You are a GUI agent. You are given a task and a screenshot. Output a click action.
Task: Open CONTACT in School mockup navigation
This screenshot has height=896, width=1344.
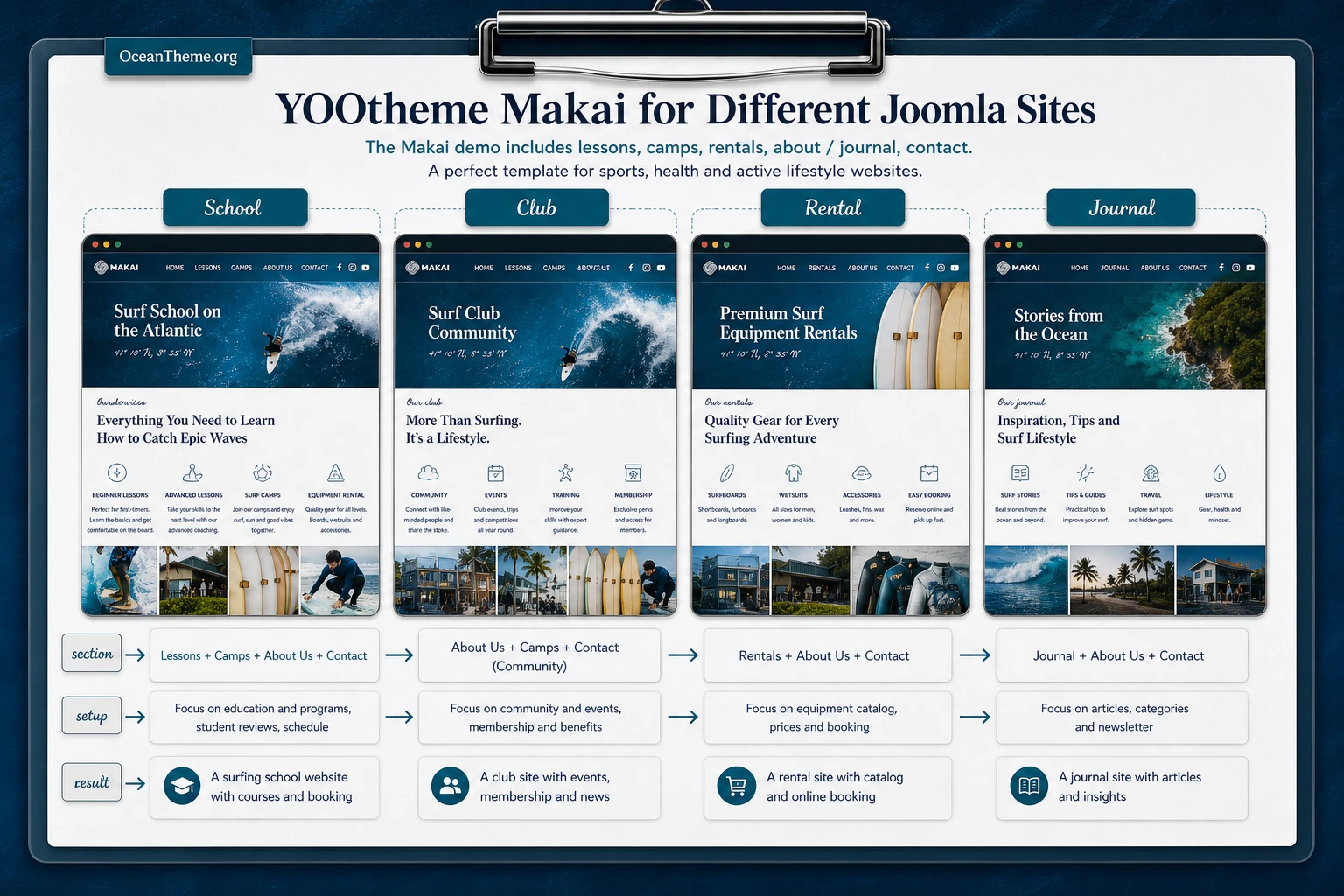pos(315,268)
